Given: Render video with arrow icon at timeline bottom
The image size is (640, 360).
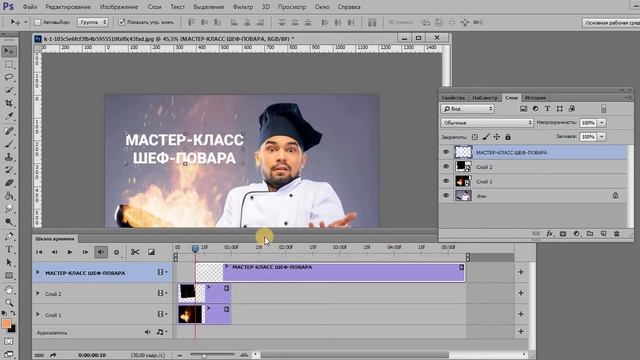Looking at the screenshot, I should [53, 355].
